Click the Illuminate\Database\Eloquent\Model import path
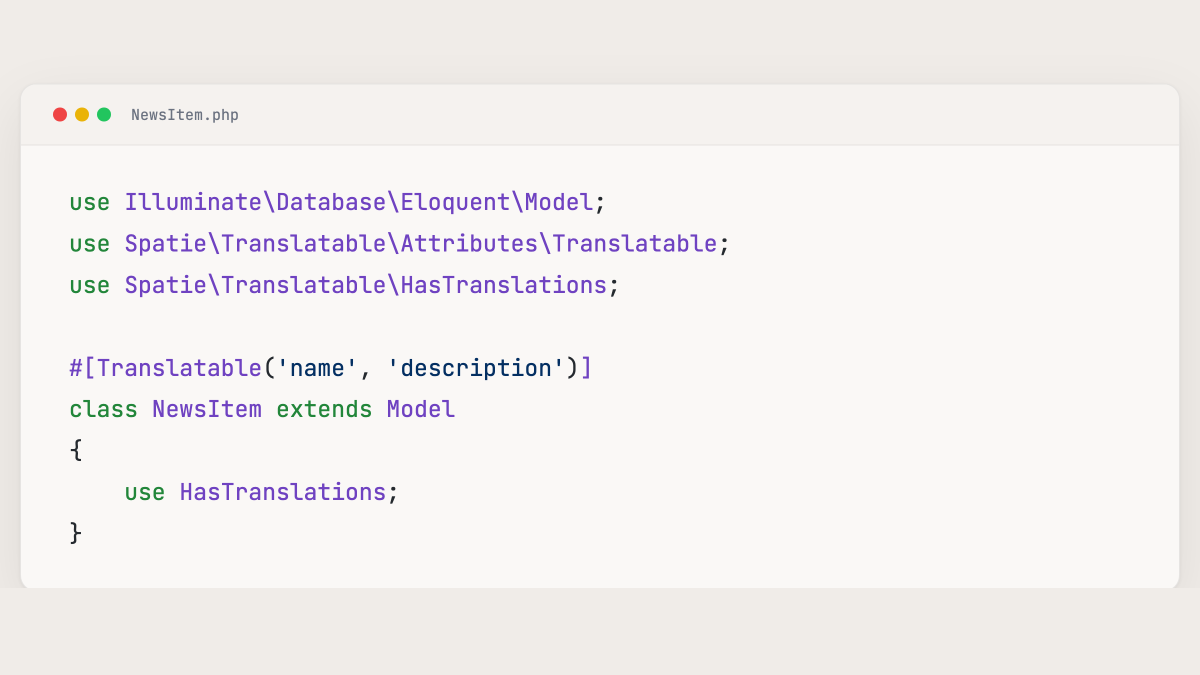The image size is (1200, 675). click(359, 202)
